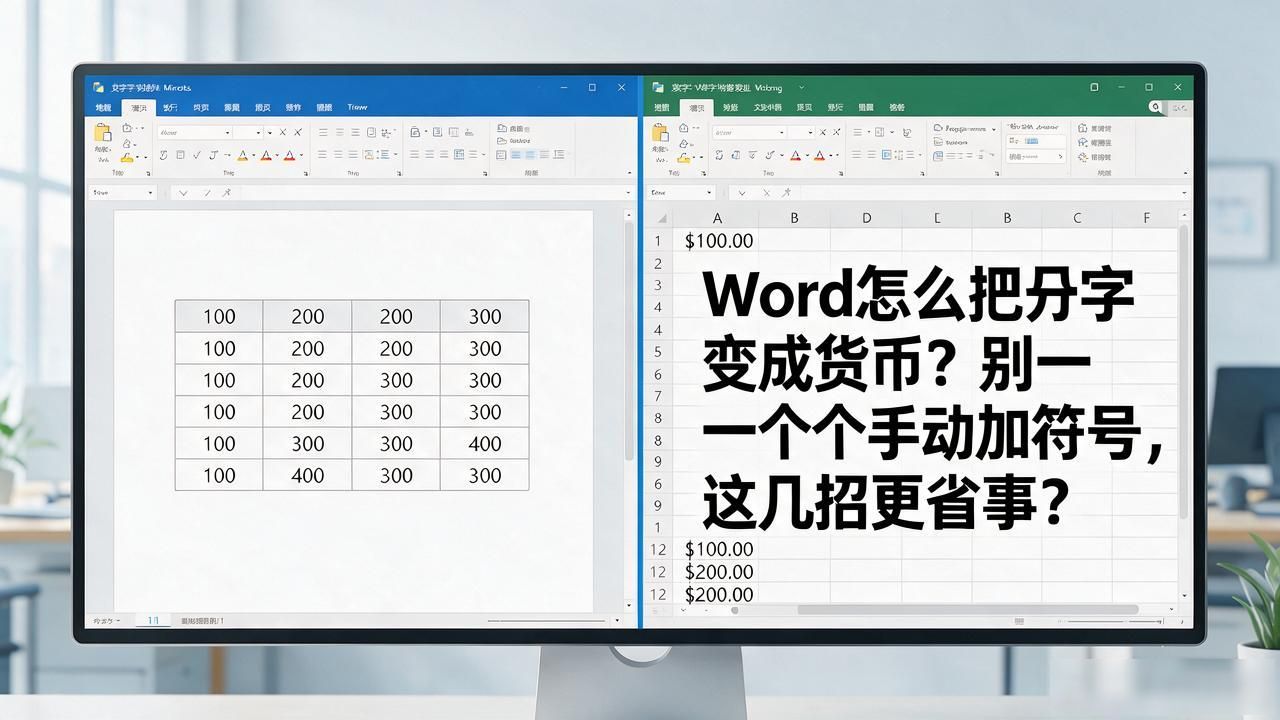Select column D header in Excel

click(866, 218)
